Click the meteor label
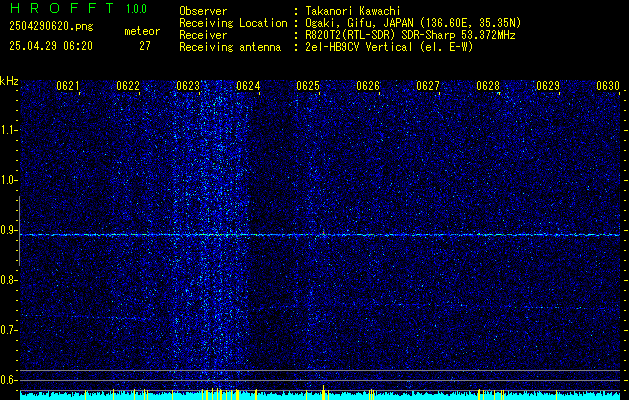Viewport: 629px width, 400px height. (x=142, y=31)
